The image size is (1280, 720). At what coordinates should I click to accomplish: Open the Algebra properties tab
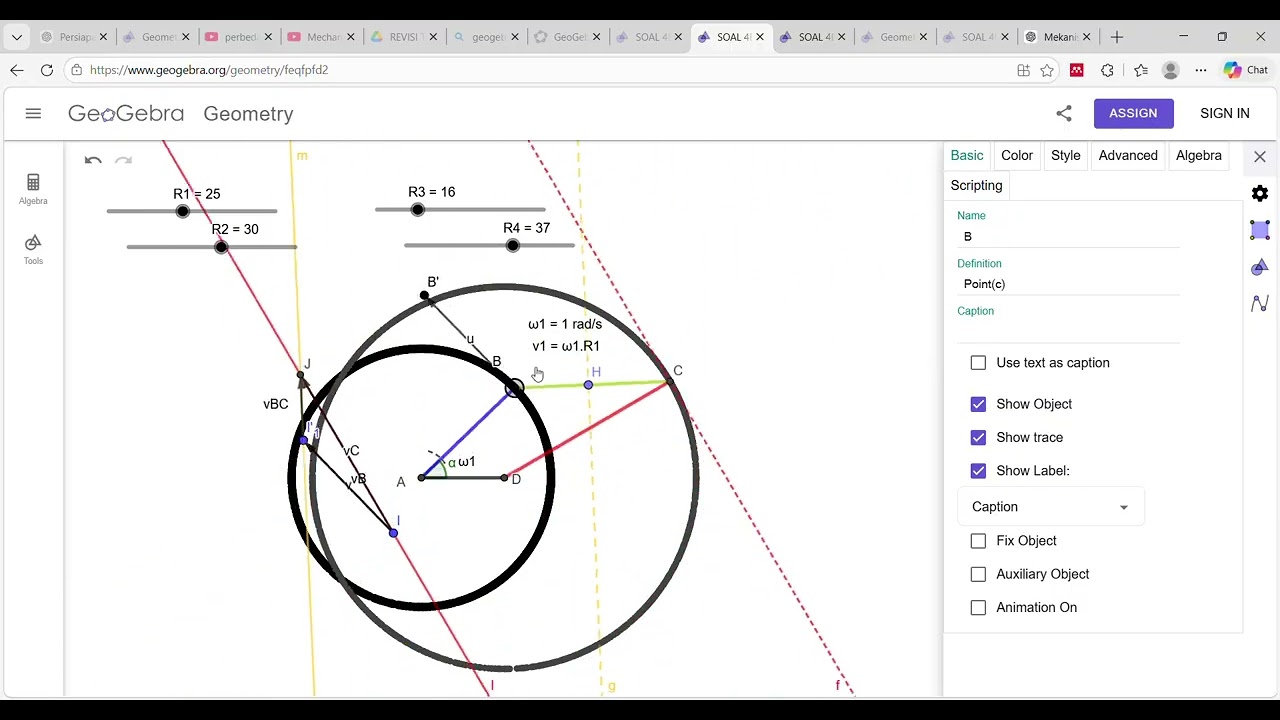click(x=1199, y=156)
